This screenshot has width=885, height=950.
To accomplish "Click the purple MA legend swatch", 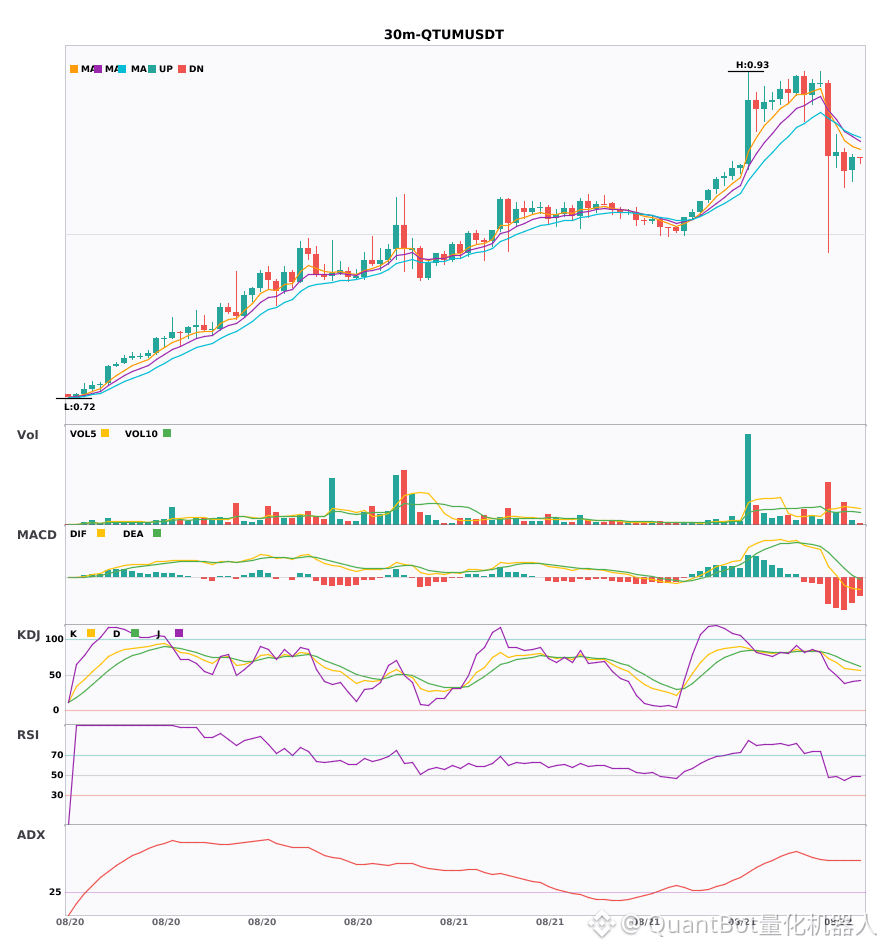I will [x=98, y=69].
